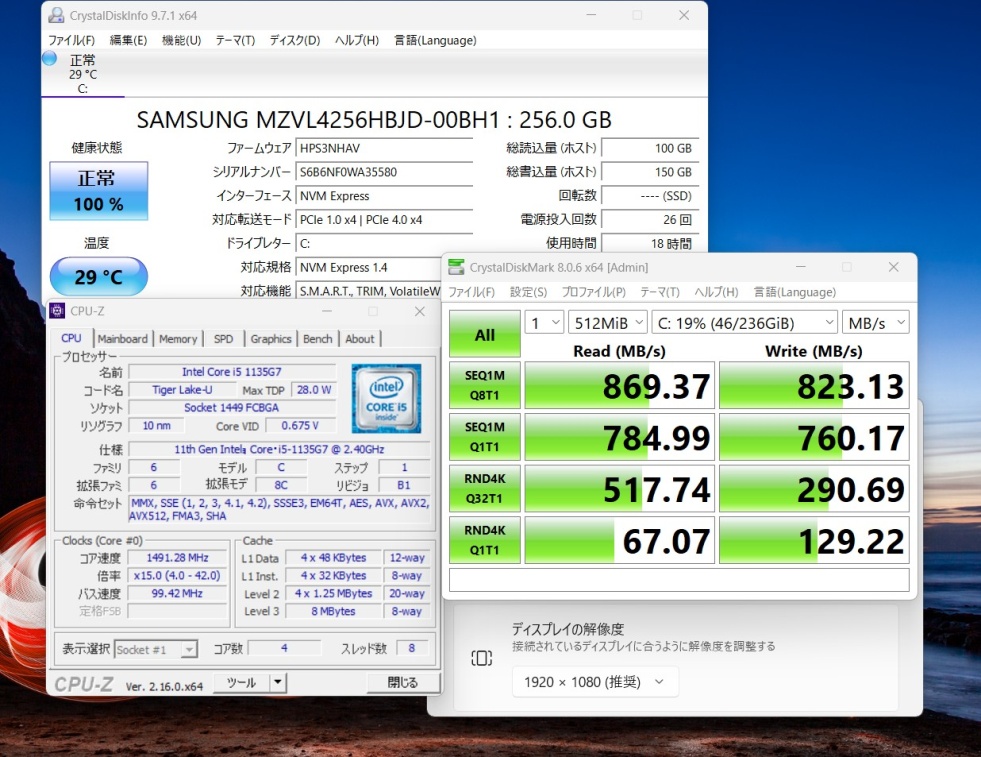Switch to the SPD tab in CPU-Z
Screen dimensions: 981x757
(x=223, y=338)
